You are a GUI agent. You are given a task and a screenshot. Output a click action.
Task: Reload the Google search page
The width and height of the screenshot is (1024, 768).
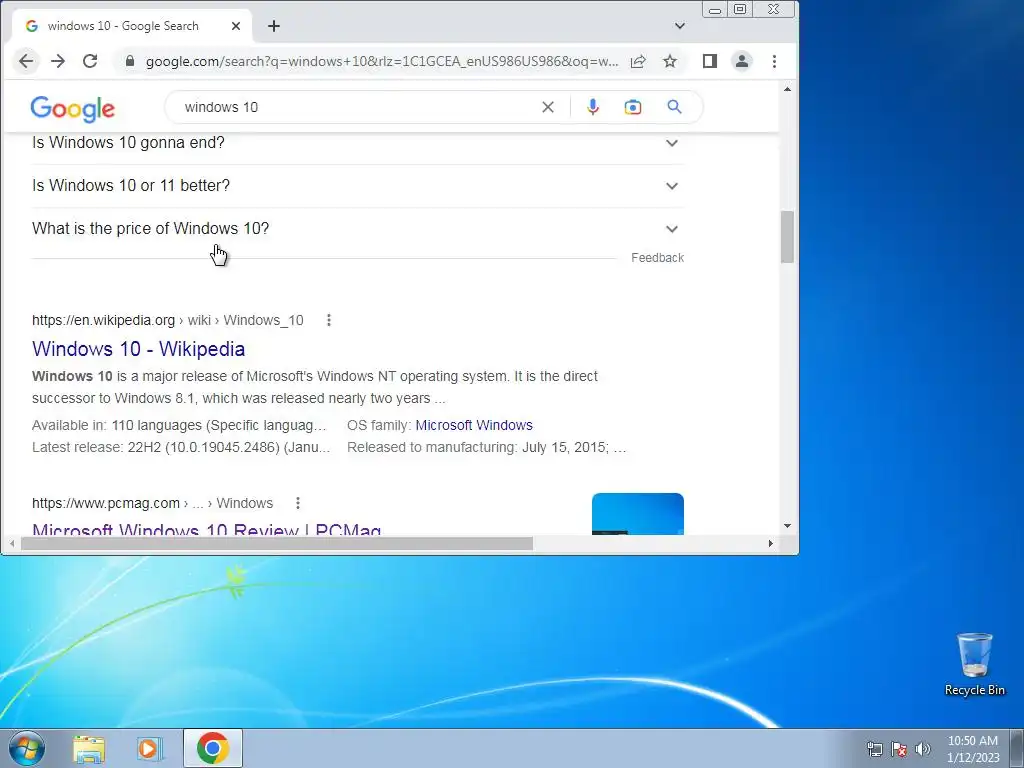(90, 61)
